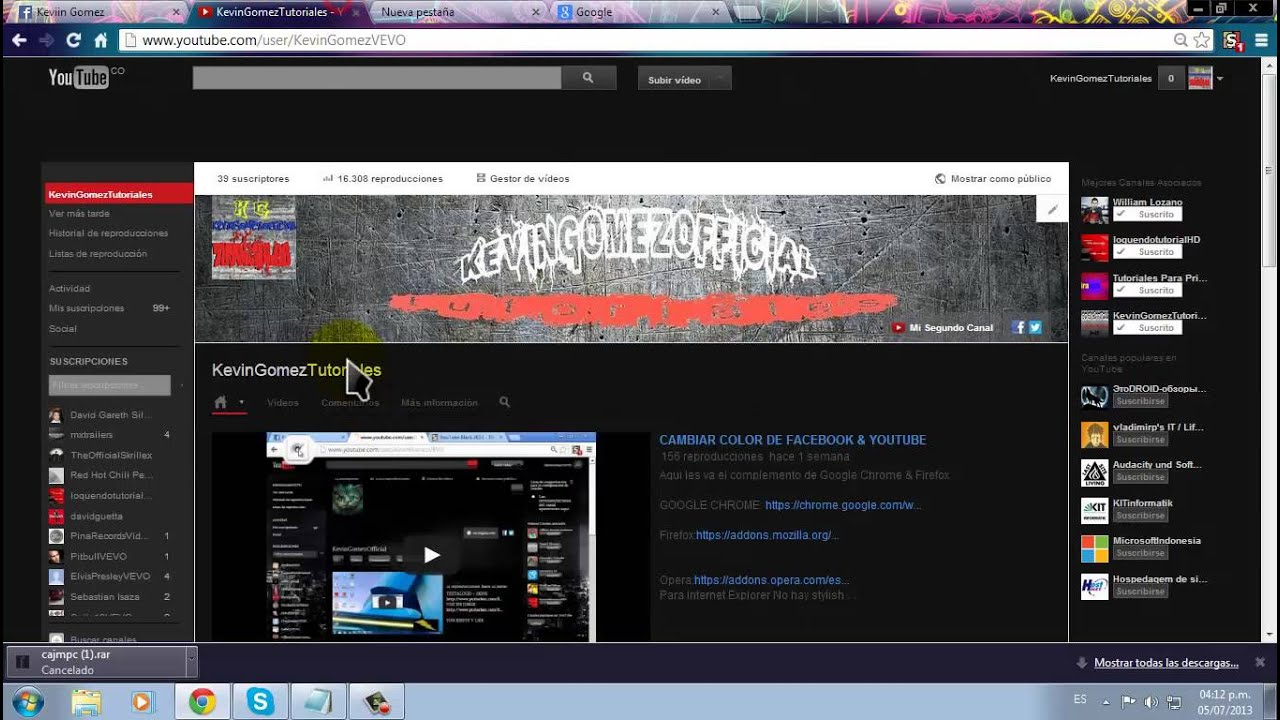Open Más información channel tab
The image size is (1280, 720).
pos(439,402)
